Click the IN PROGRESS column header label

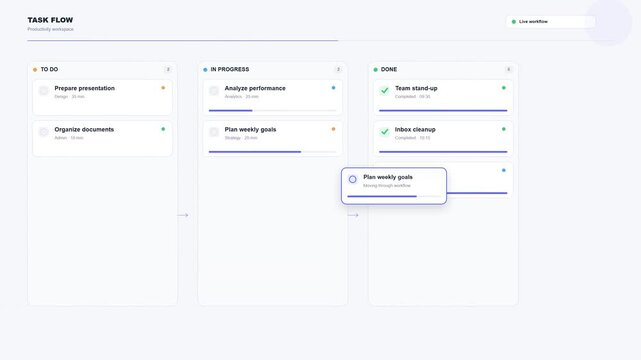point(230,69)
